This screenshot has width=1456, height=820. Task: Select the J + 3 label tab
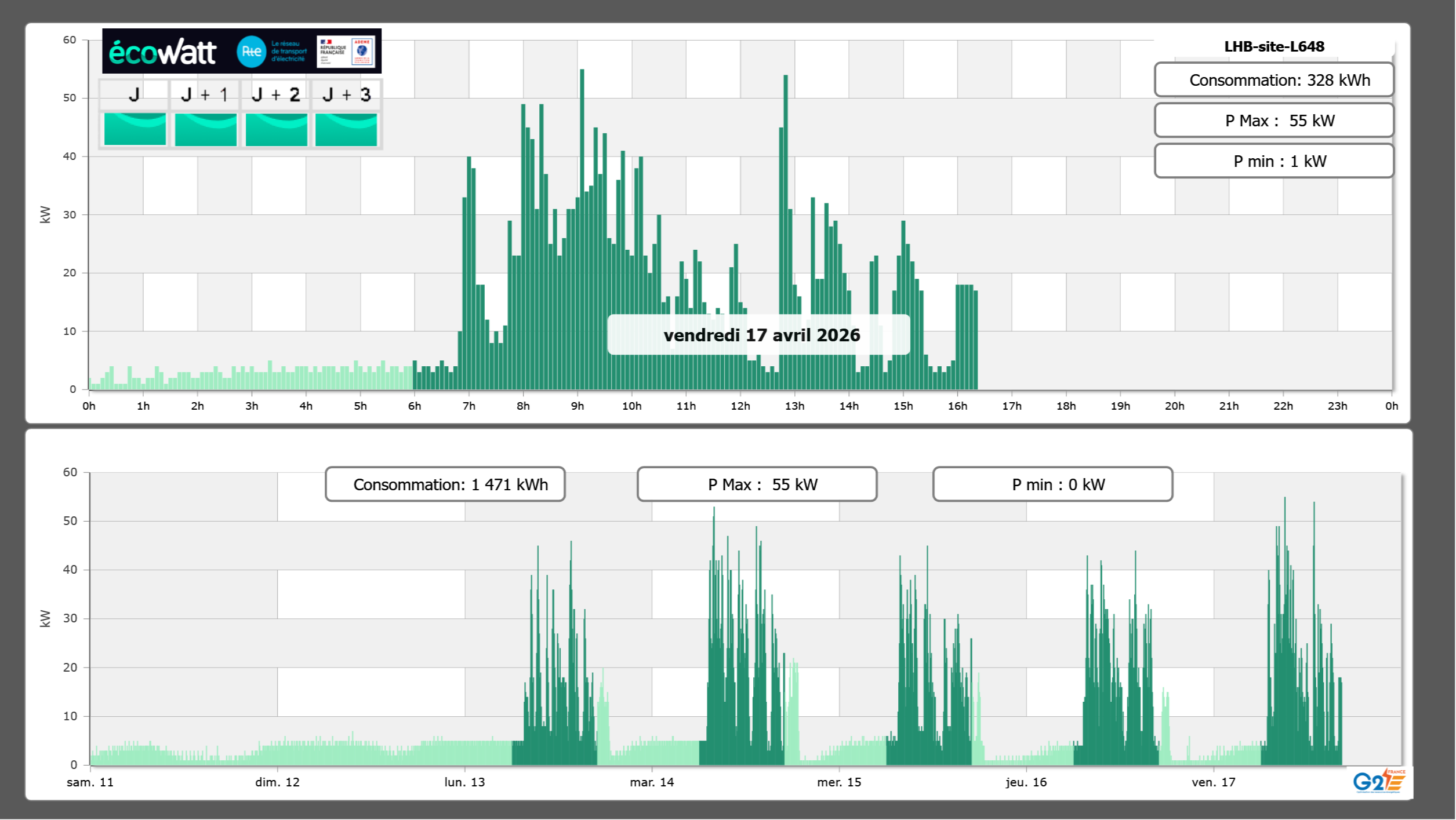[346, 94]
